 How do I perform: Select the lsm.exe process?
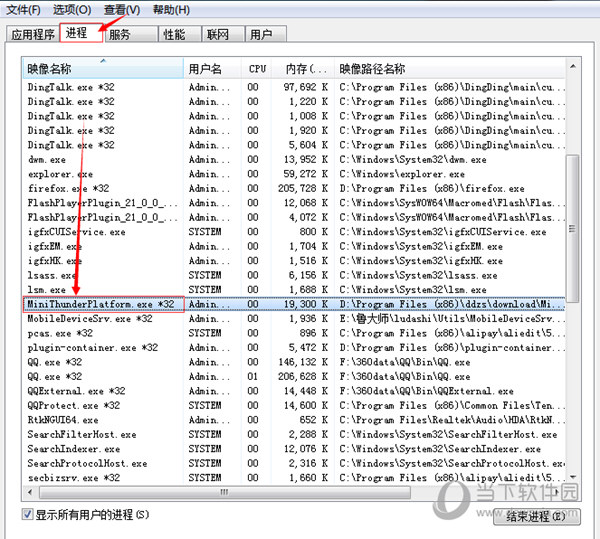[293, 290]
